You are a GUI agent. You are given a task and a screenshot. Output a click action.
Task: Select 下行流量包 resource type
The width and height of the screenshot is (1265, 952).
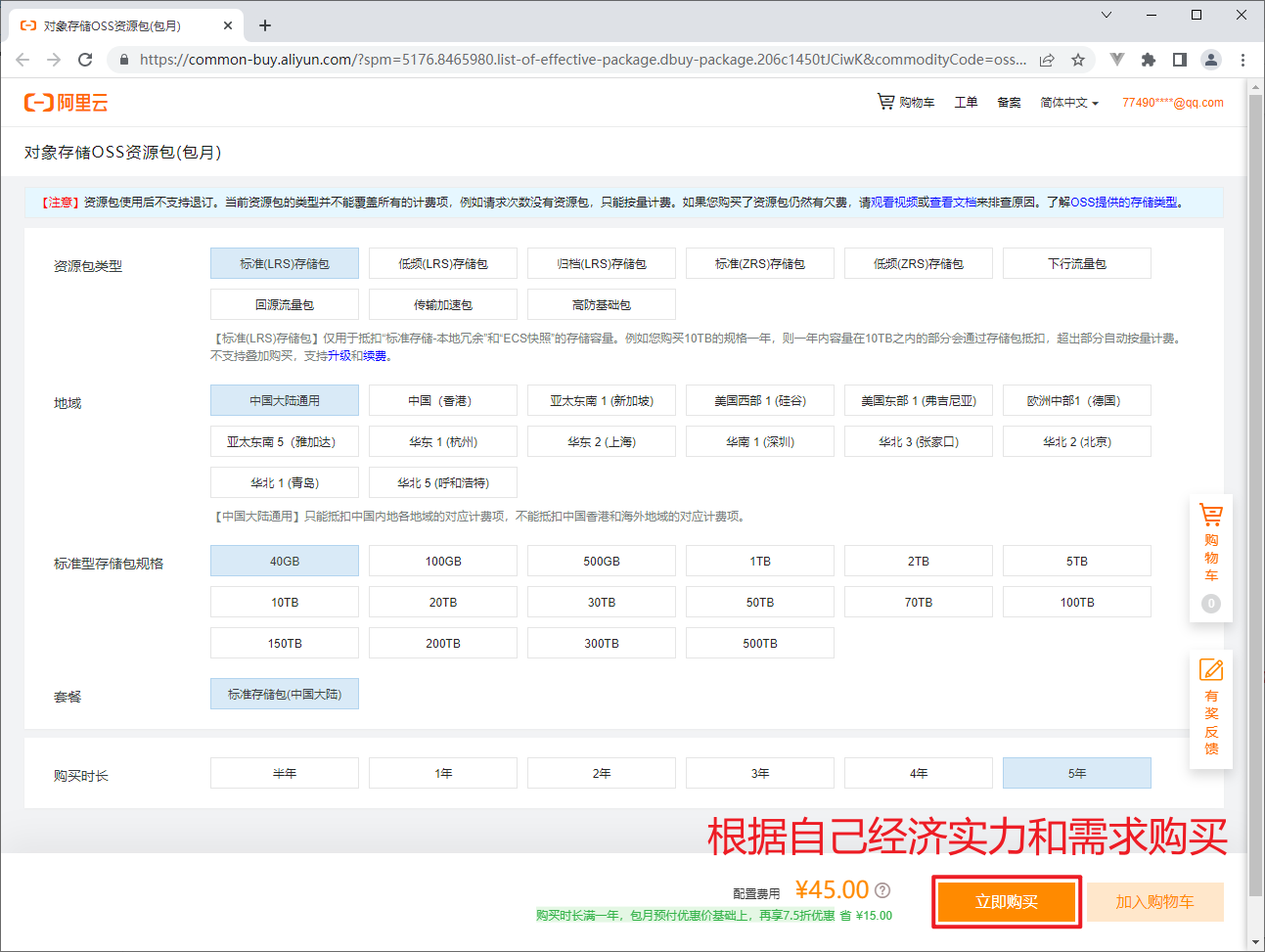pyautogui.click(x=1077, y=263)
